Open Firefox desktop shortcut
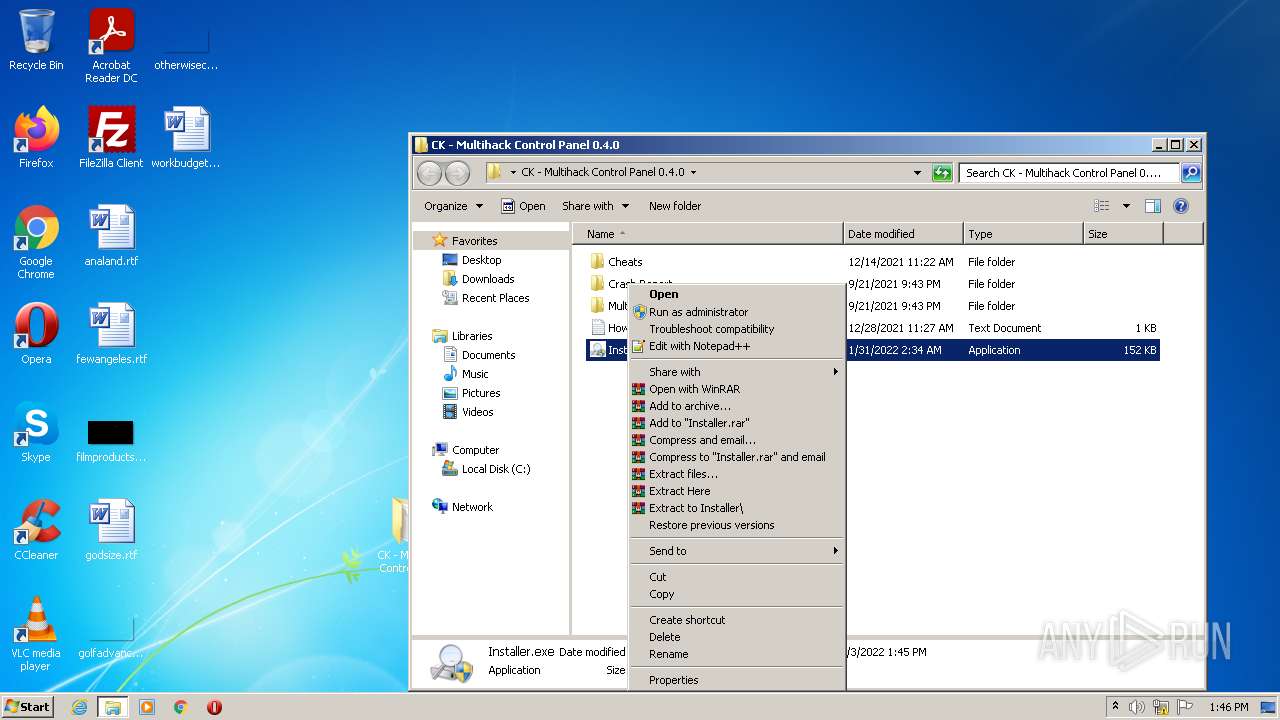This screenshot has height=720, width=1280. (36, 137)
